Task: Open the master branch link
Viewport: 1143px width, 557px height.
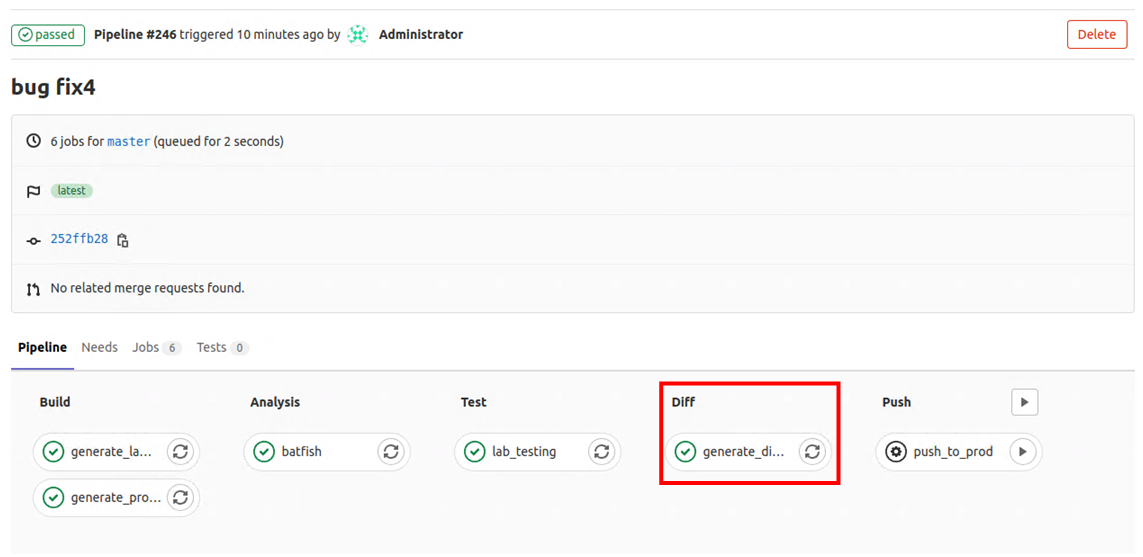Action: coord(128,142)
